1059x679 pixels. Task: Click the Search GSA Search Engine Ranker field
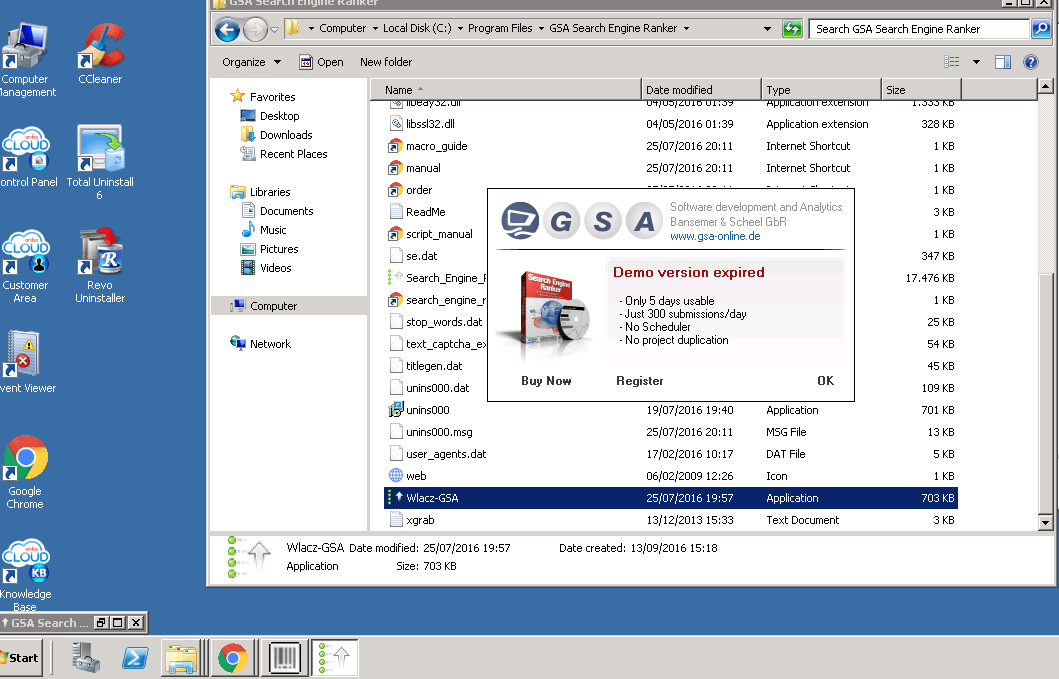click(x=918, y=29)
